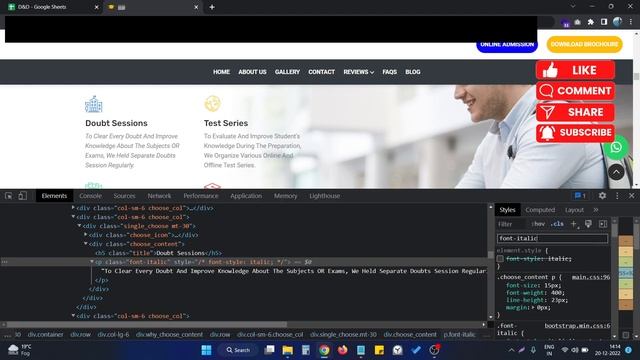Show more Styles pane tabs chevron
Image resolution: width=640 pixels, height=360 pixels.
(x=596, y=210)
